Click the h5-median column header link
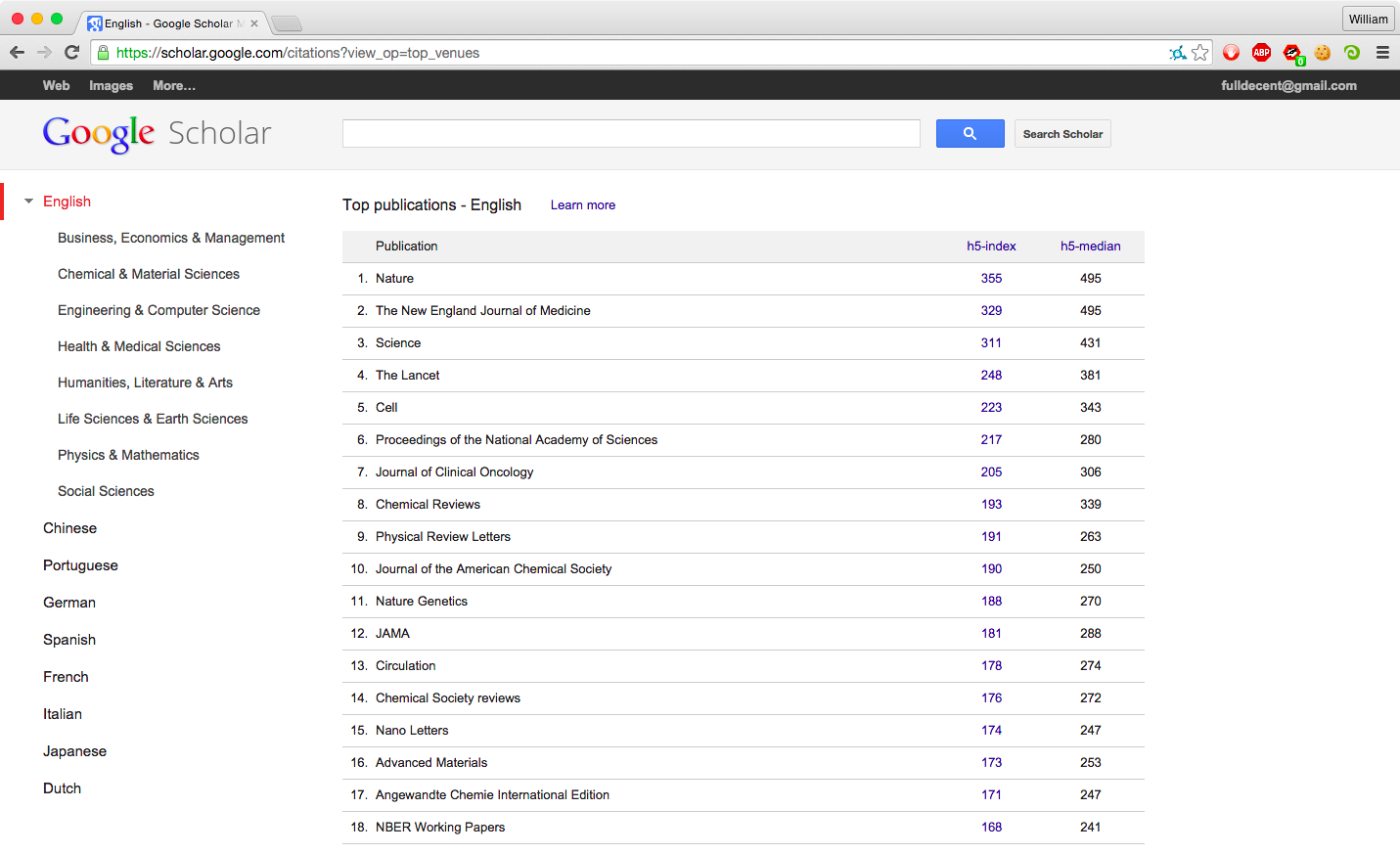Screen dimensions: 1400x854 (1091, 247)
